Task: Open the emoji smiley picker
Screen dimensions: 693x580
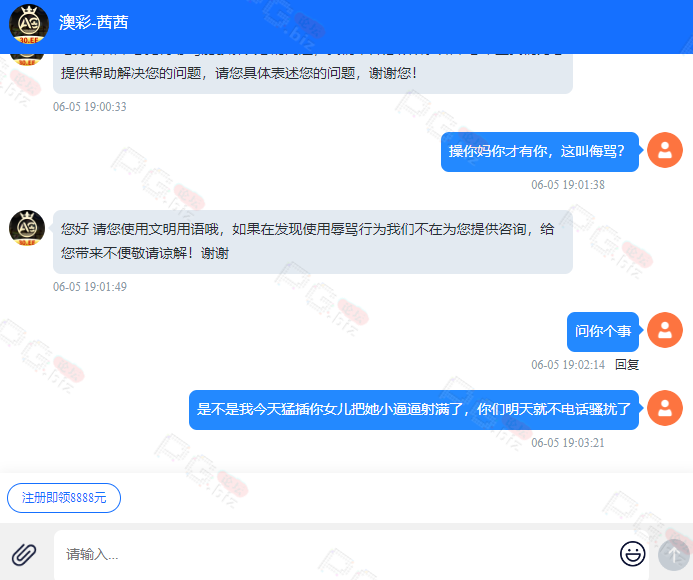Action: (632, 553)
